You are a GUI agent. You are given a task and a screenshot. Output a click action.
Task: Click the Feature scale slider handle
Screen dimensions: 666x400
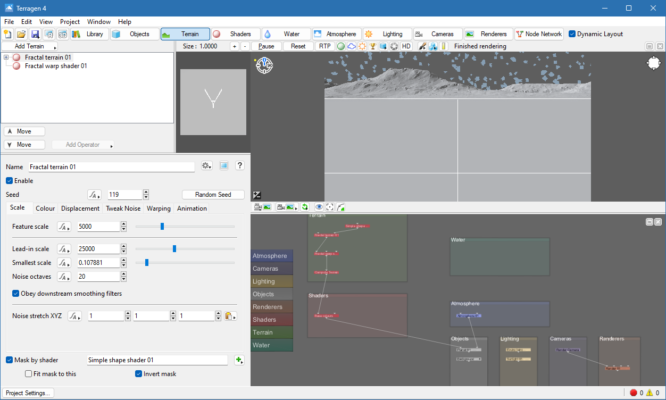tap(162, 227)
